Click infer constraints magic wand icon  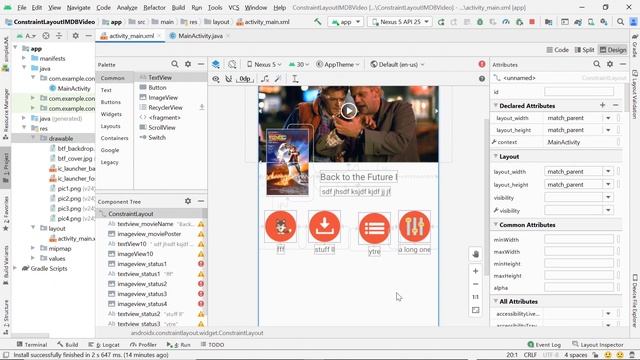click(x=278, y=79)
